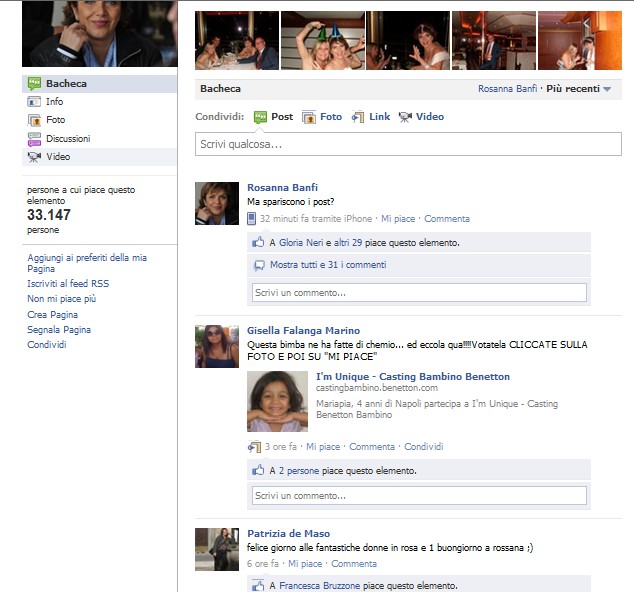Click Iscriviti al feed RSS
The height and width of the screenshot is (592, 634).
click(68, 283)
